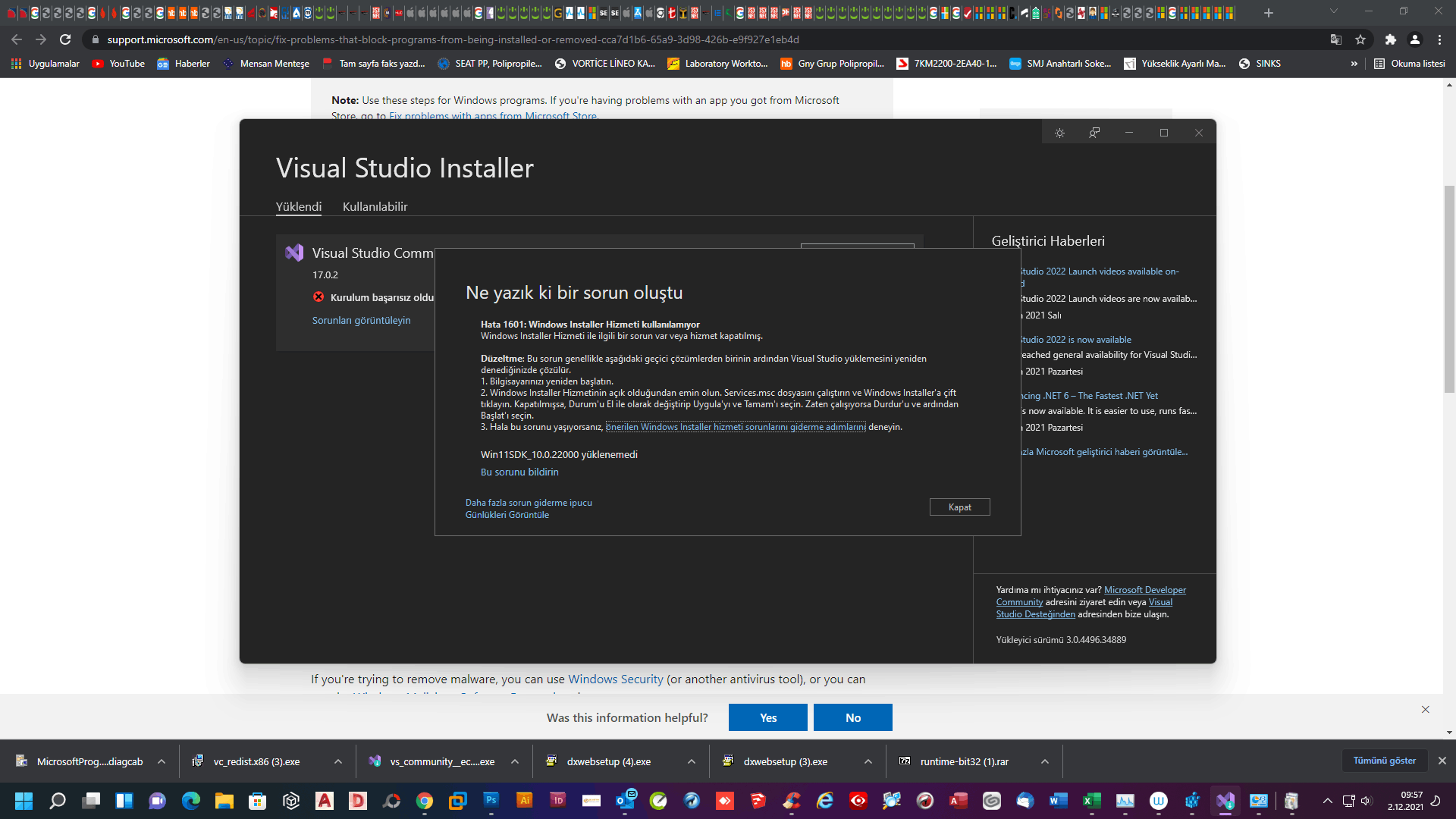
Task: Adjust volume via speaker tray icon
Action: (1366, 801)
